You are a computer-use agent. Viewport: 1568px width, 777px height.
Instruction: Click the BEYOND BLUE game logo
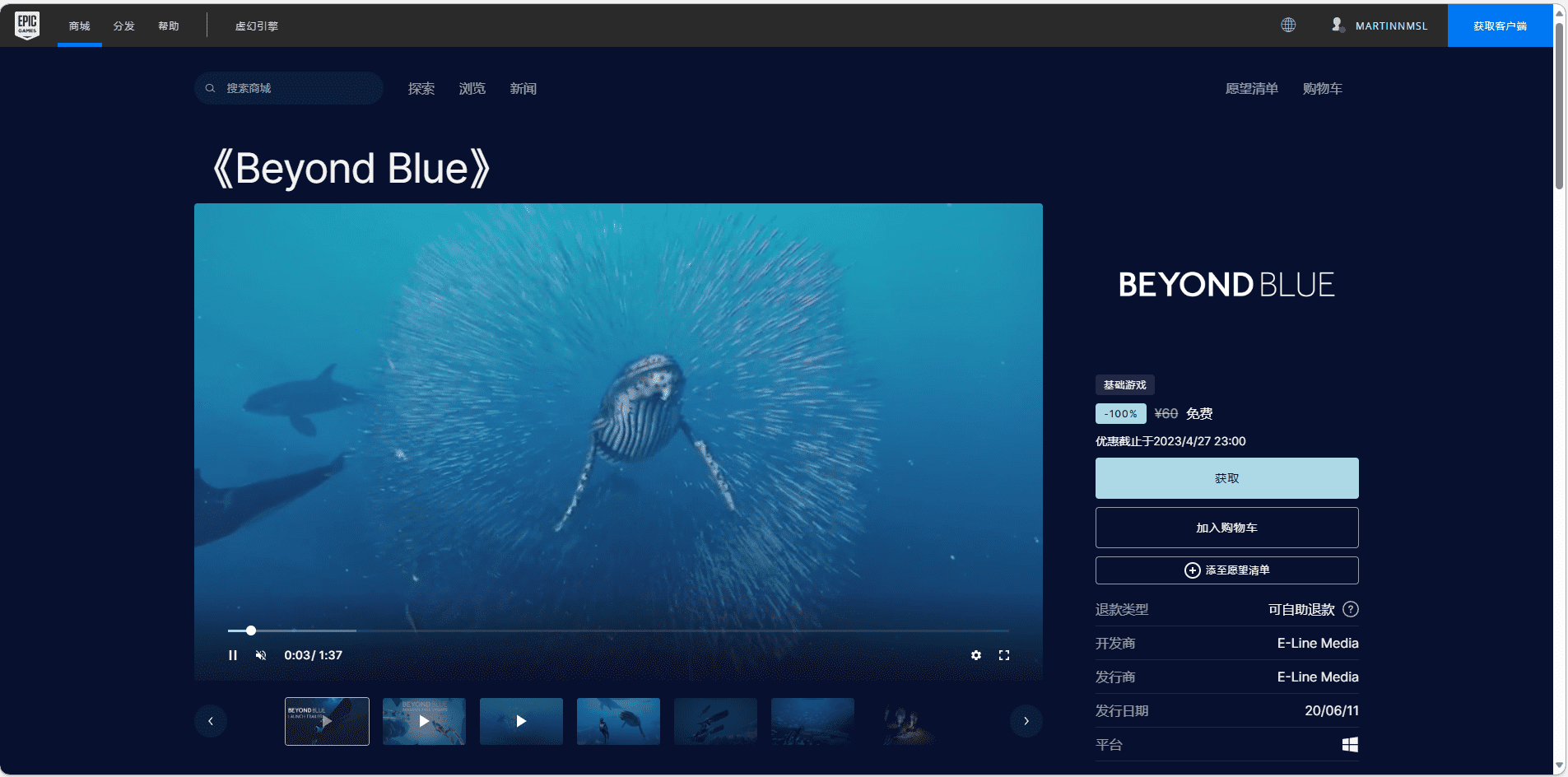1226,285
